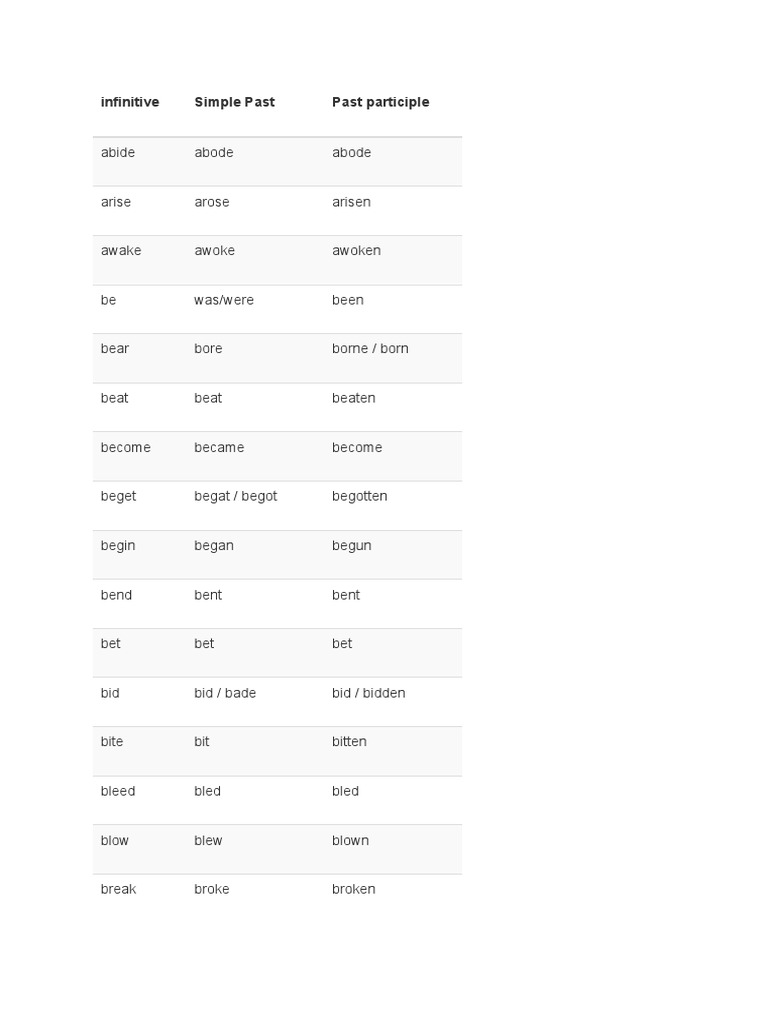The width and height of the screenshot is (768, 1024).
Task: Click the 'bid / bidden' past participle
Action: coord(368,693)
